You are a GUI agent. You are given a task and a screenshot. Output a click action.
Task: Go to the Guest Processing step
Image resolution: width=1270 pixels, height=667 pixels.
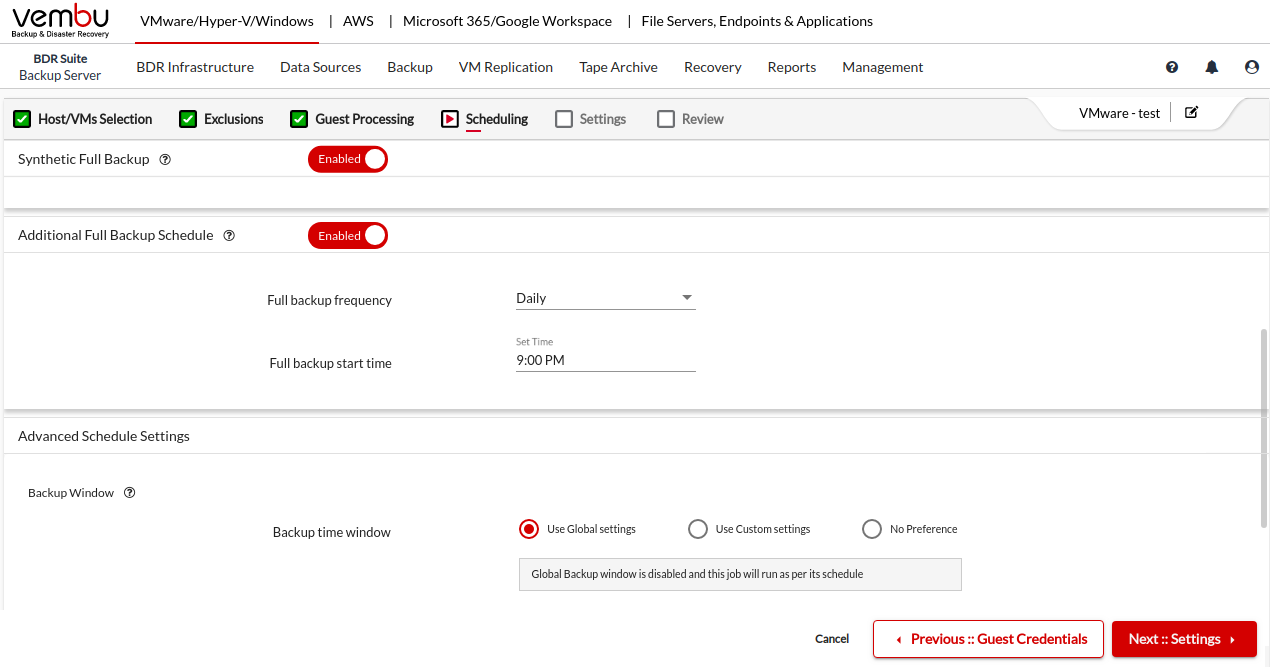click(363, 119)
